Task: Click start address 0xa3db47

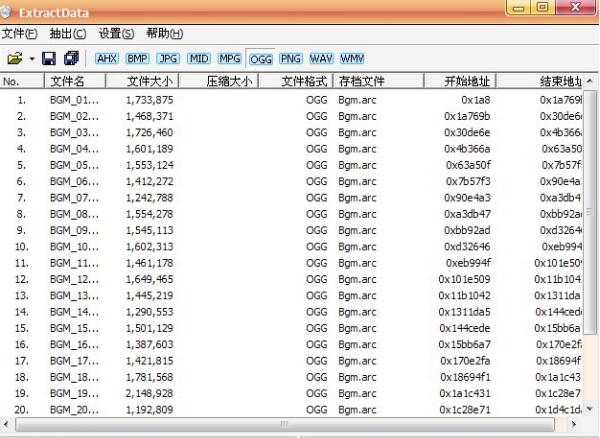Action: (467, 214)
